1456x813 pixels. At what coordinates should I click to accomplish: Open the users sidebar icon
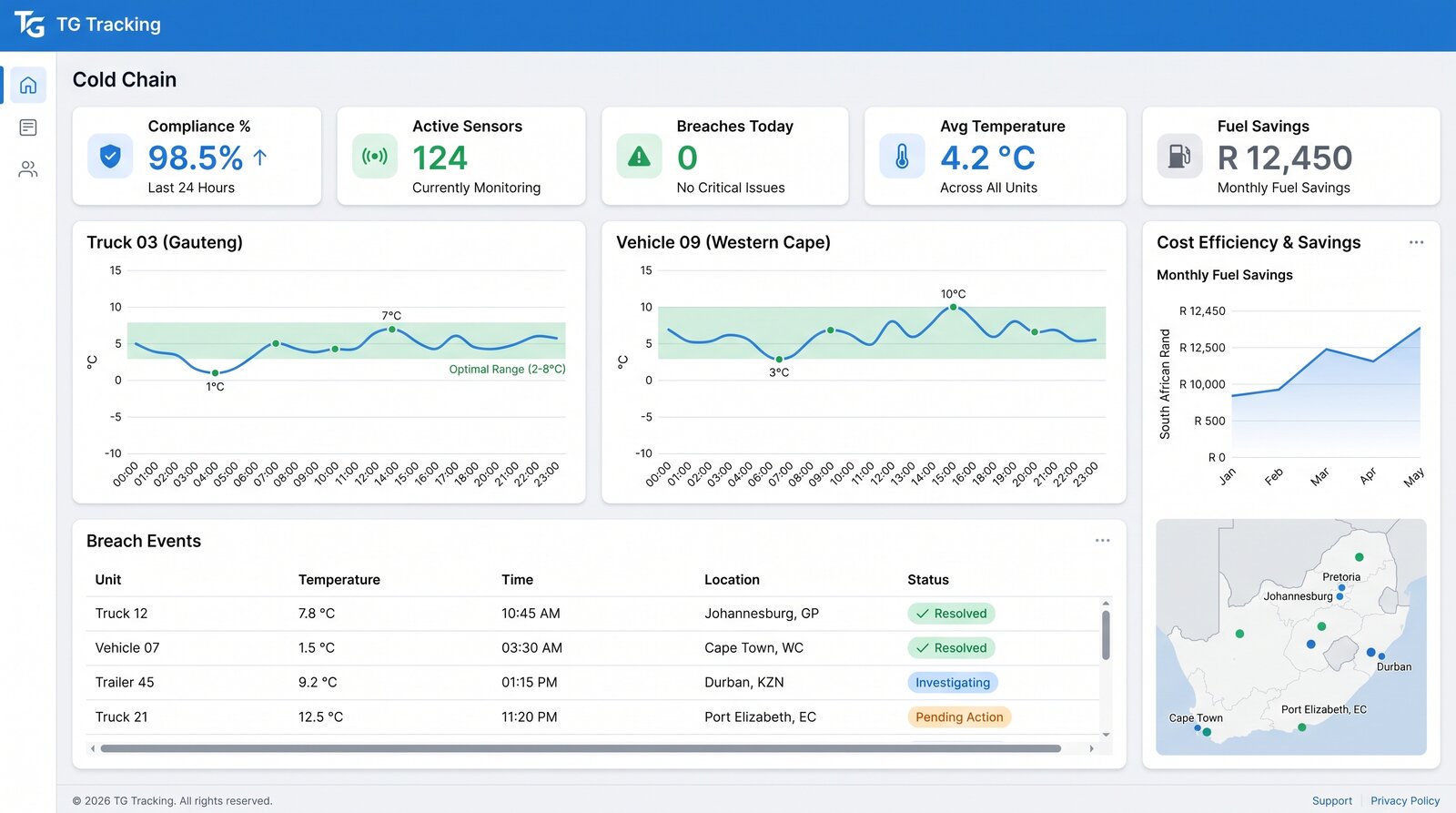pyautogui.click(x=28, y=169)
